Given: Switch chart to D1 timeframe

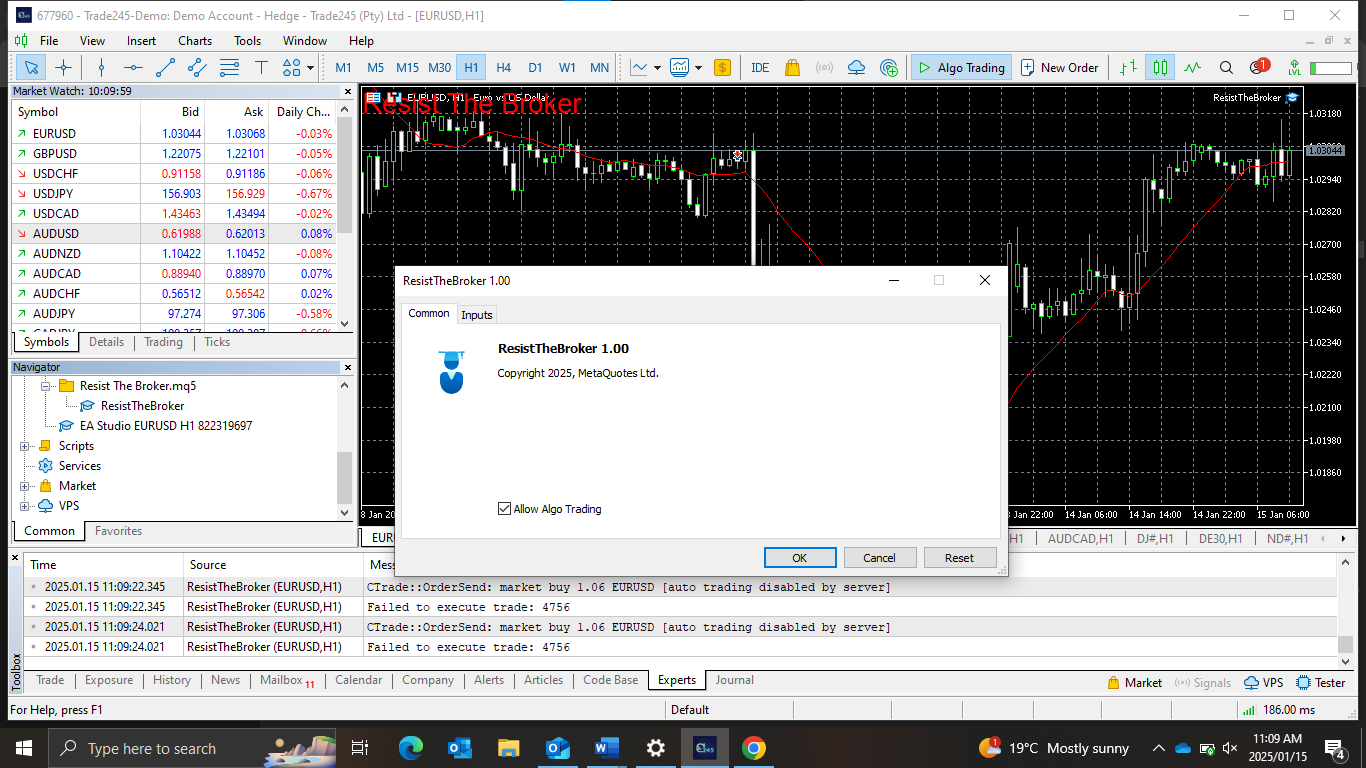Looking at the screenshot, I should pyautogui.click(x=535, y=68).
